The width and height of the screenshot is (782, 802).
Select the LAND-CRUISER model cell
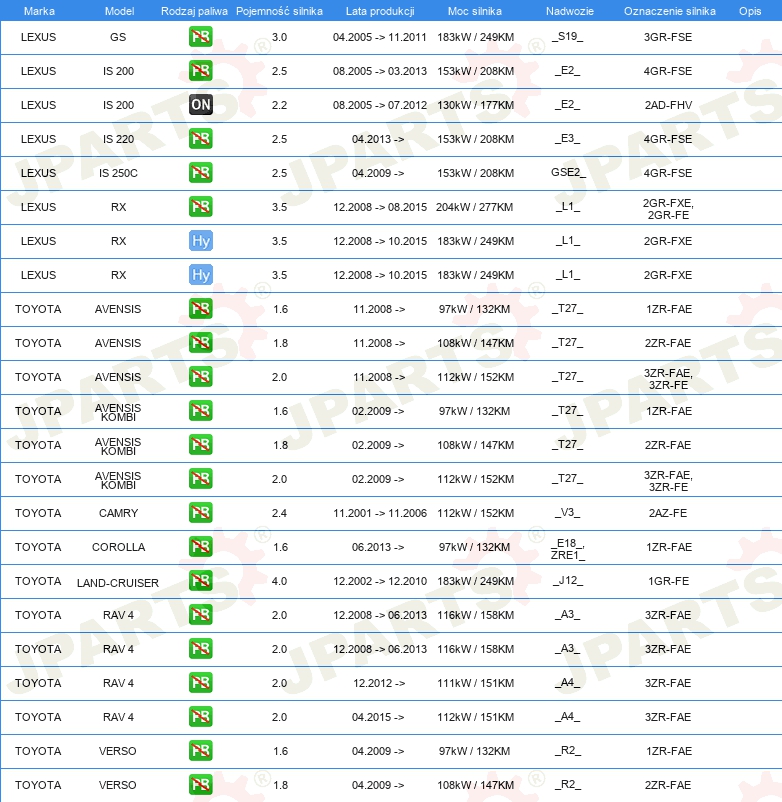[118, 583]
